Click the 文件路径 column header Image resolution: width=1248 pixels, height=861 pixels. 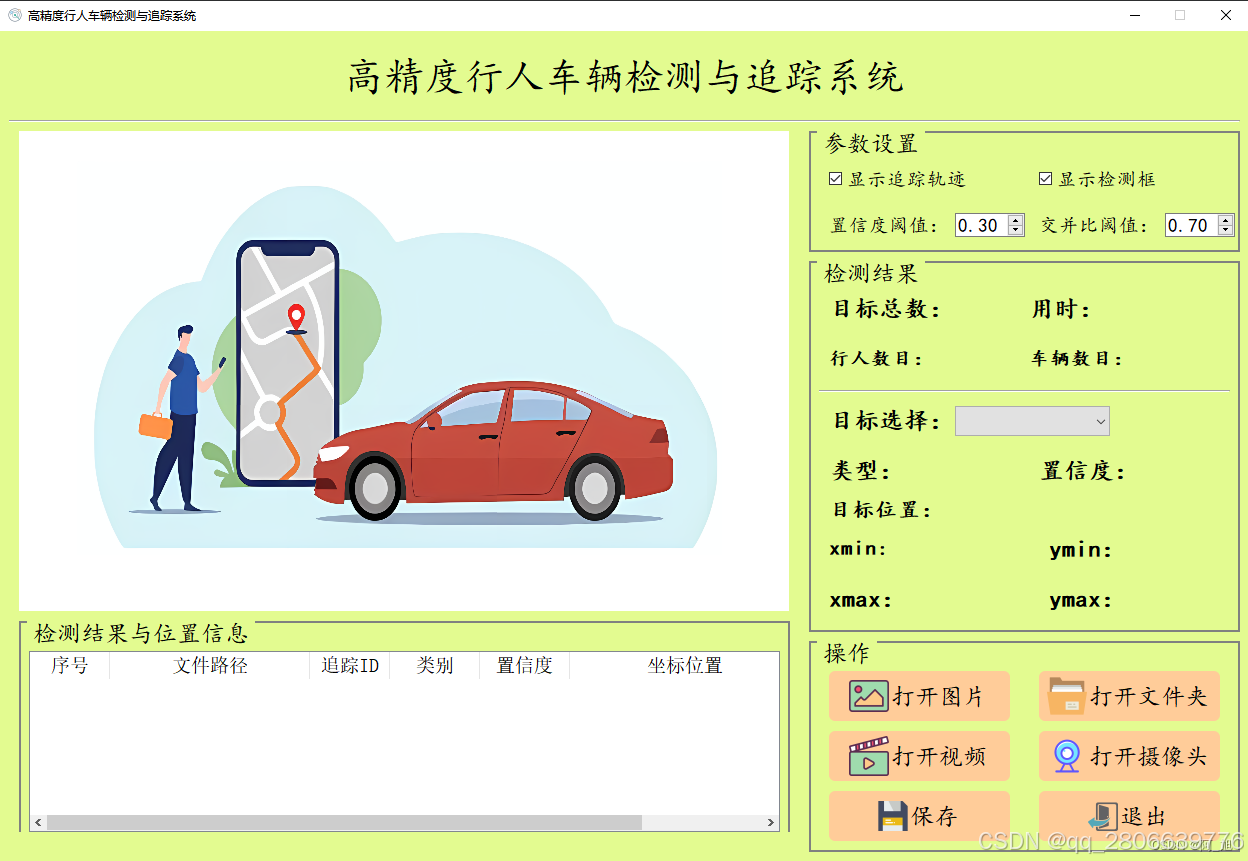(210, 666)
